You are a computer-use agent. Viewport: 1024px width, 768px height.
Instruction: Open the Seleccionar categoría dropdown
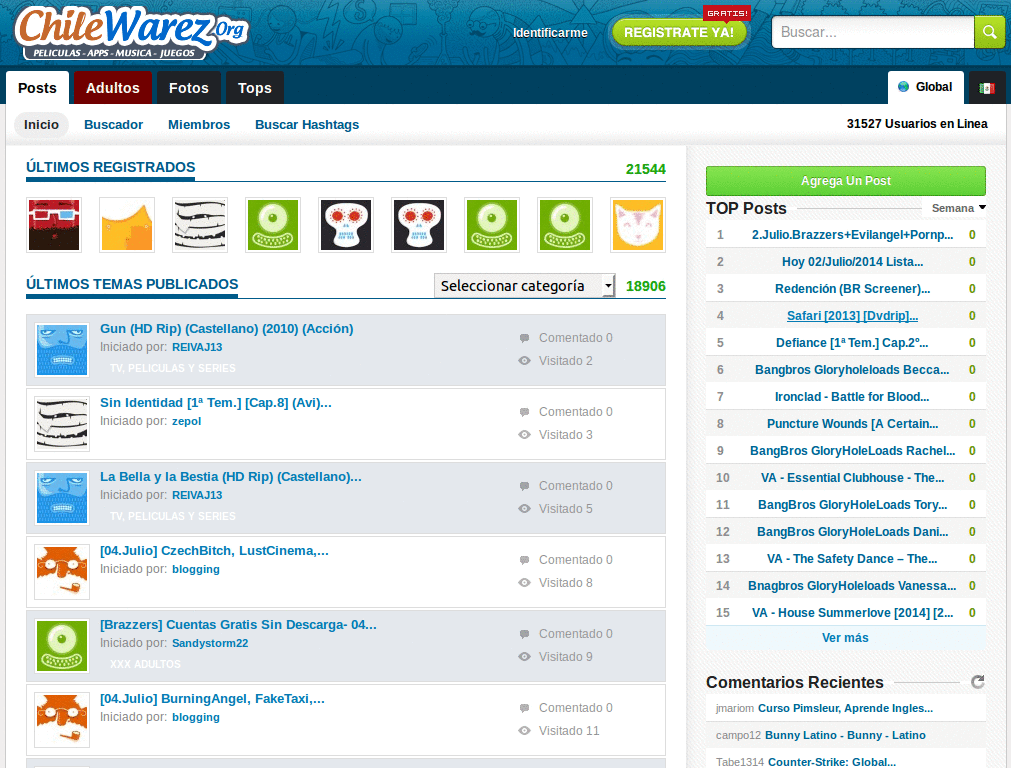click(524, 285)
